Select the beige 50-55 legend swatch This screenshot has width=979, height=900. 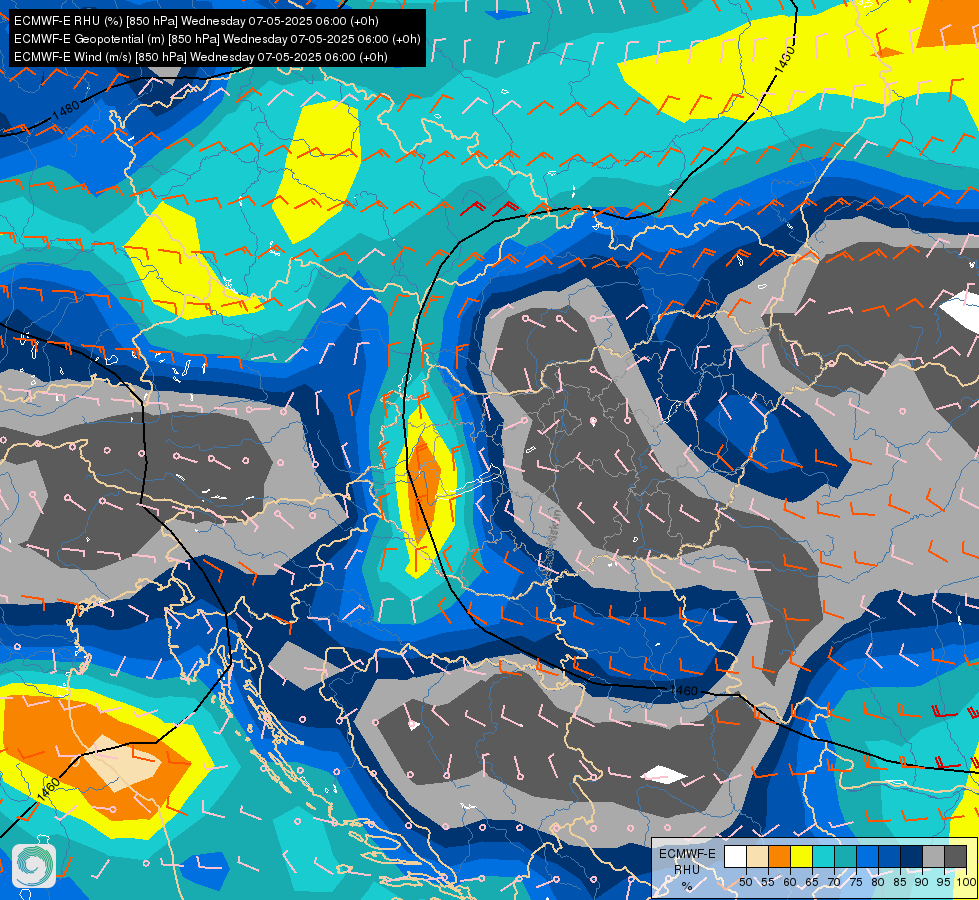click(757, 856)
